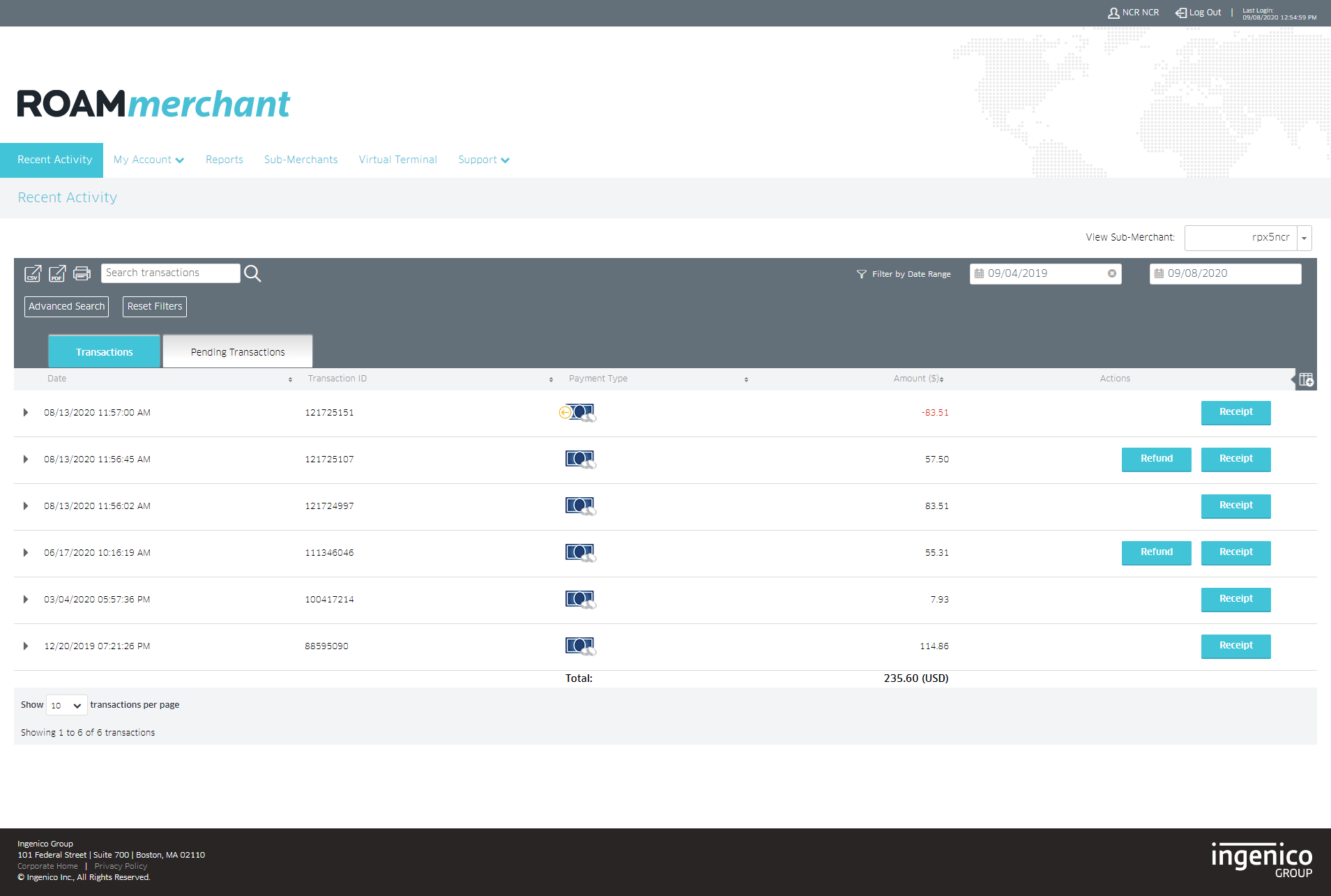Expand transaction row 111346046

[x=26, y=553]
